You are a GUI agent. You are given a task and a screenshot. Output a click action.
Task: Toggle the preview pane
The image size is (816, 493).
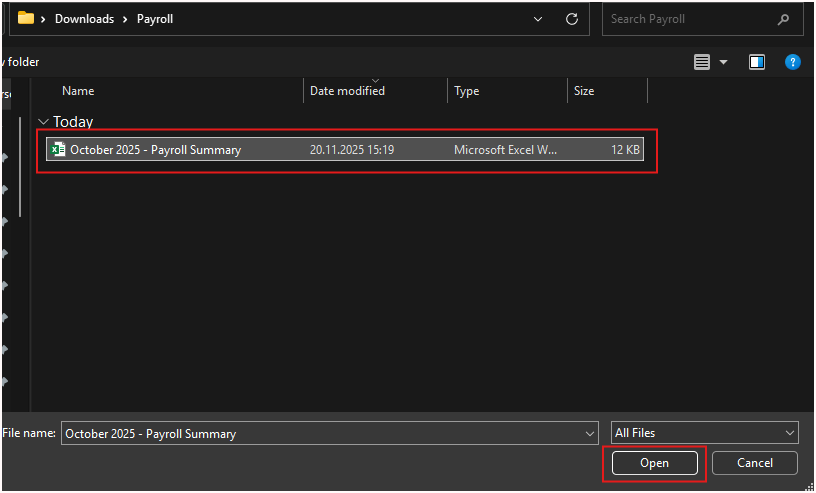[757, 62]
